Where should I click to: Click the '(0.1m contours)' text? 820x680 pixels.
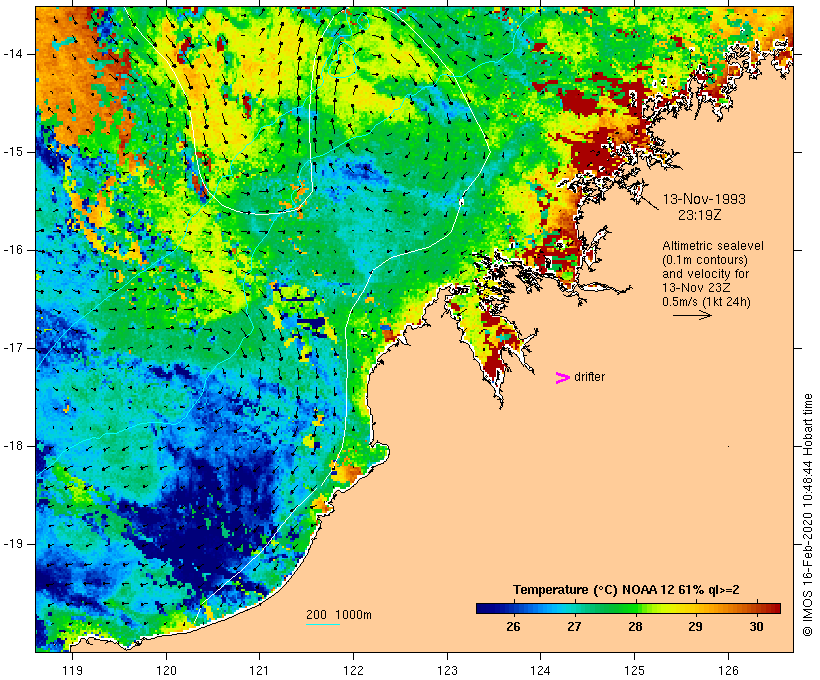click(705, 260)
